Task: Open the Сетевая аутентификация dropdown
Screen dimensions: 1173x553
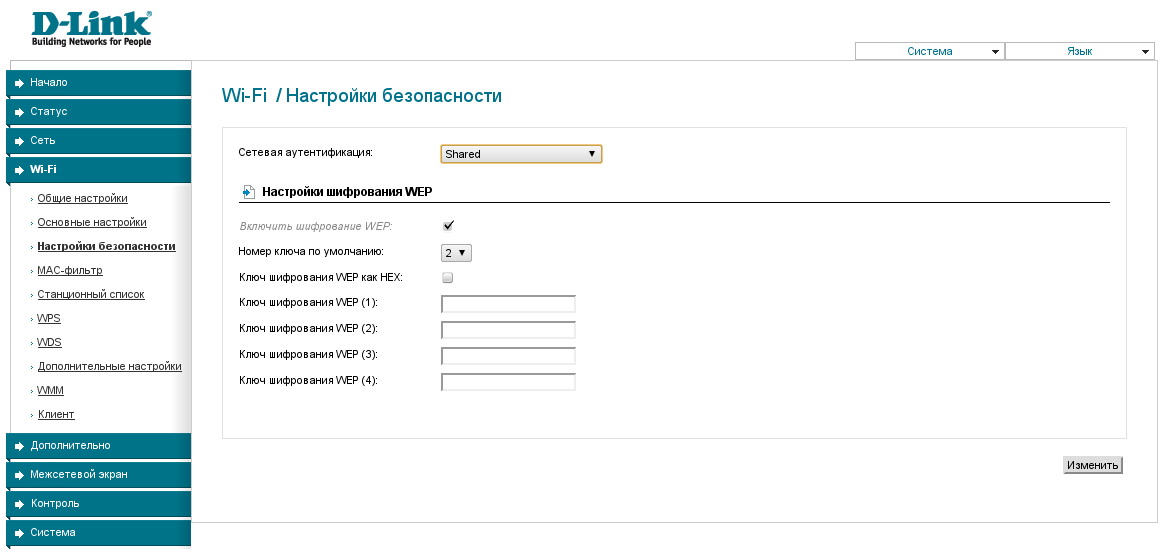Action: point(521,154)
